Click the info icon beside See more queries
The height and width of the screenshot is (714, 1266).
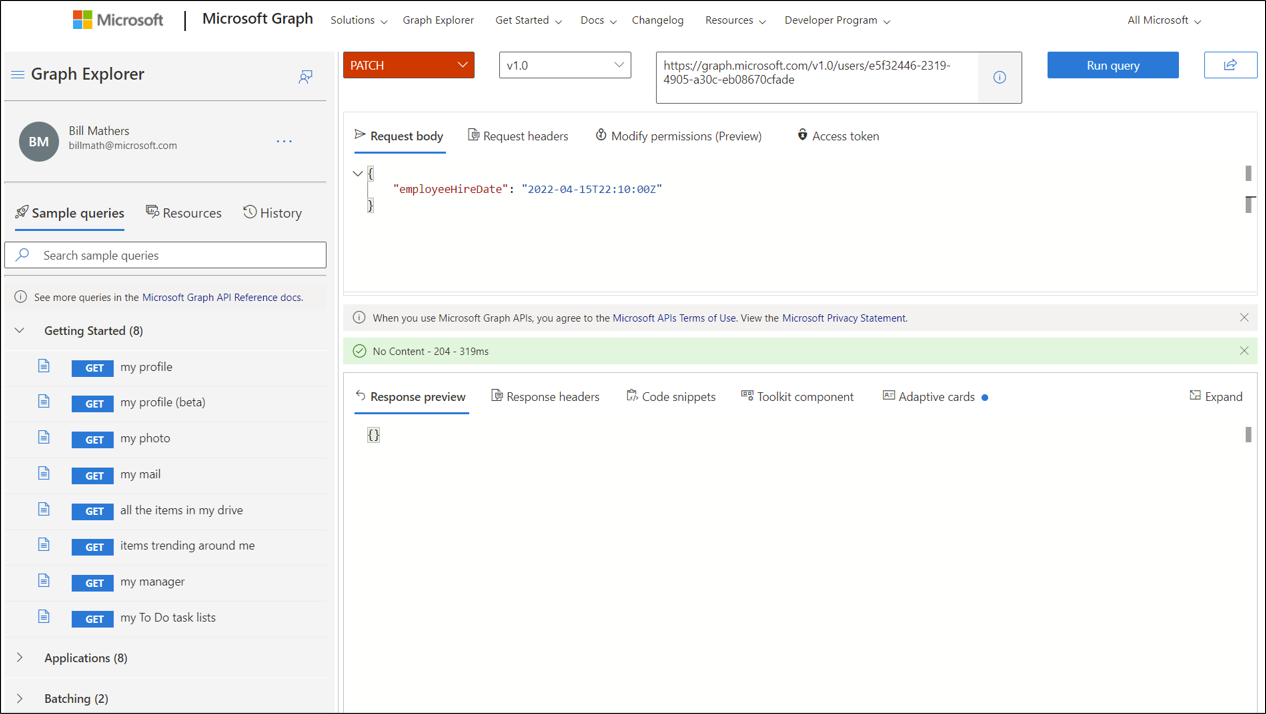pos(20,297)
